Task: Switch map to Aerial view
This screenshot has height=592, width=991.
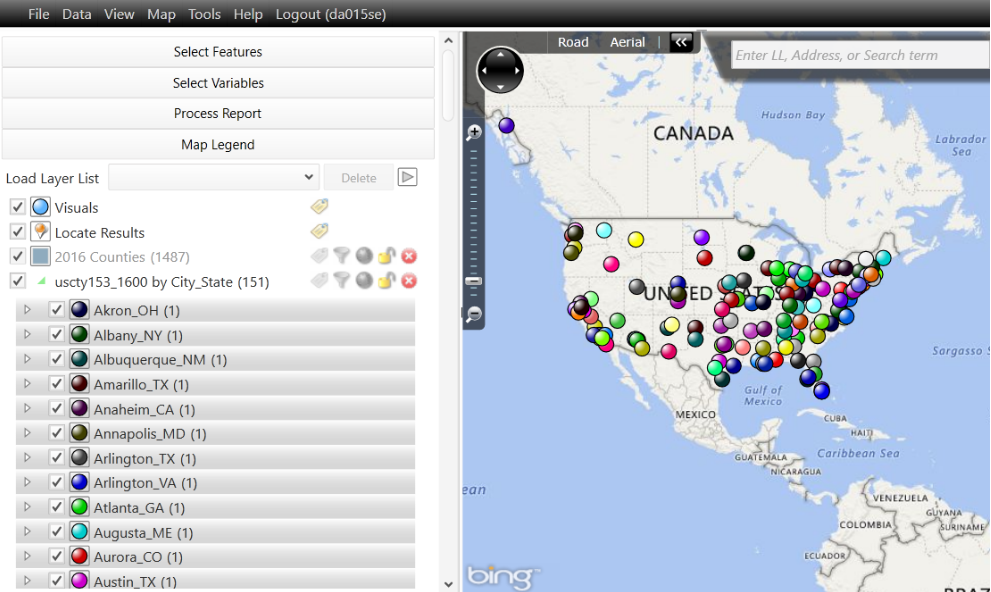Action: (x=627, y=42)
